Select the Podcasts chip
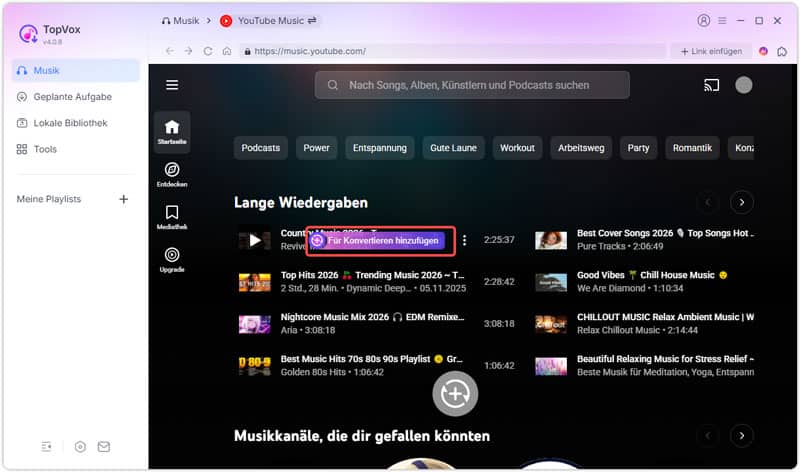 point(261,148)
